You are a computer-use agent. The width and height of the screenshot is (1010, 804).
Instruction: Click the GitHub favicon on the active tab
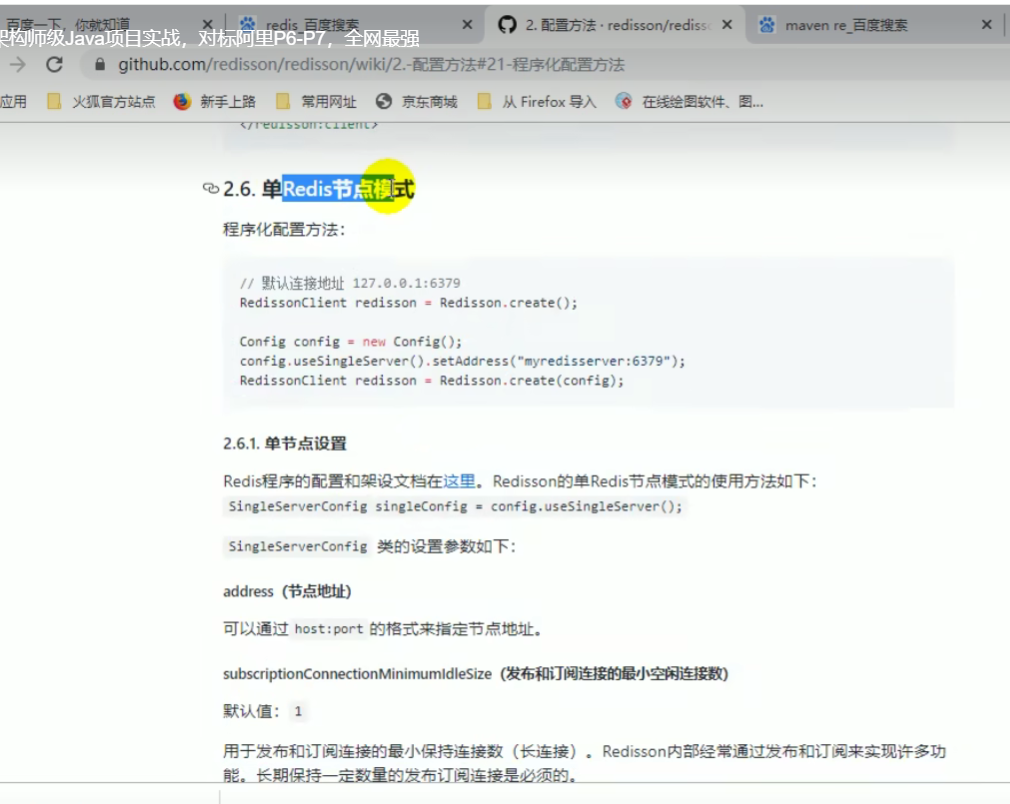click(507, 25)
